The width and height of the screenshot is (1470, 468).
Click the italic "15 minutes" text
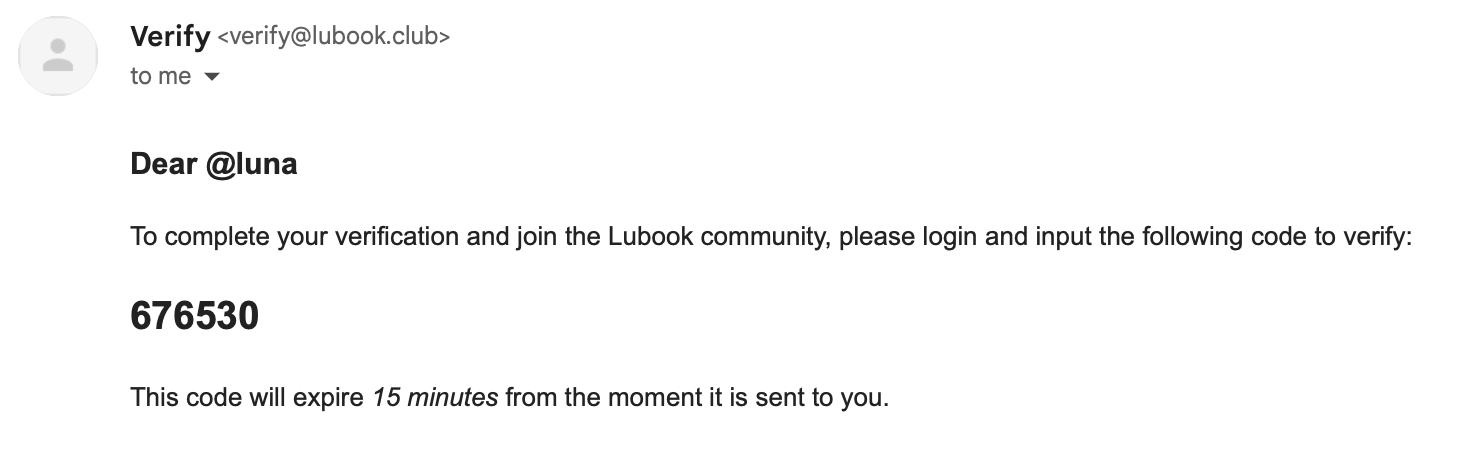pos(435,397)
